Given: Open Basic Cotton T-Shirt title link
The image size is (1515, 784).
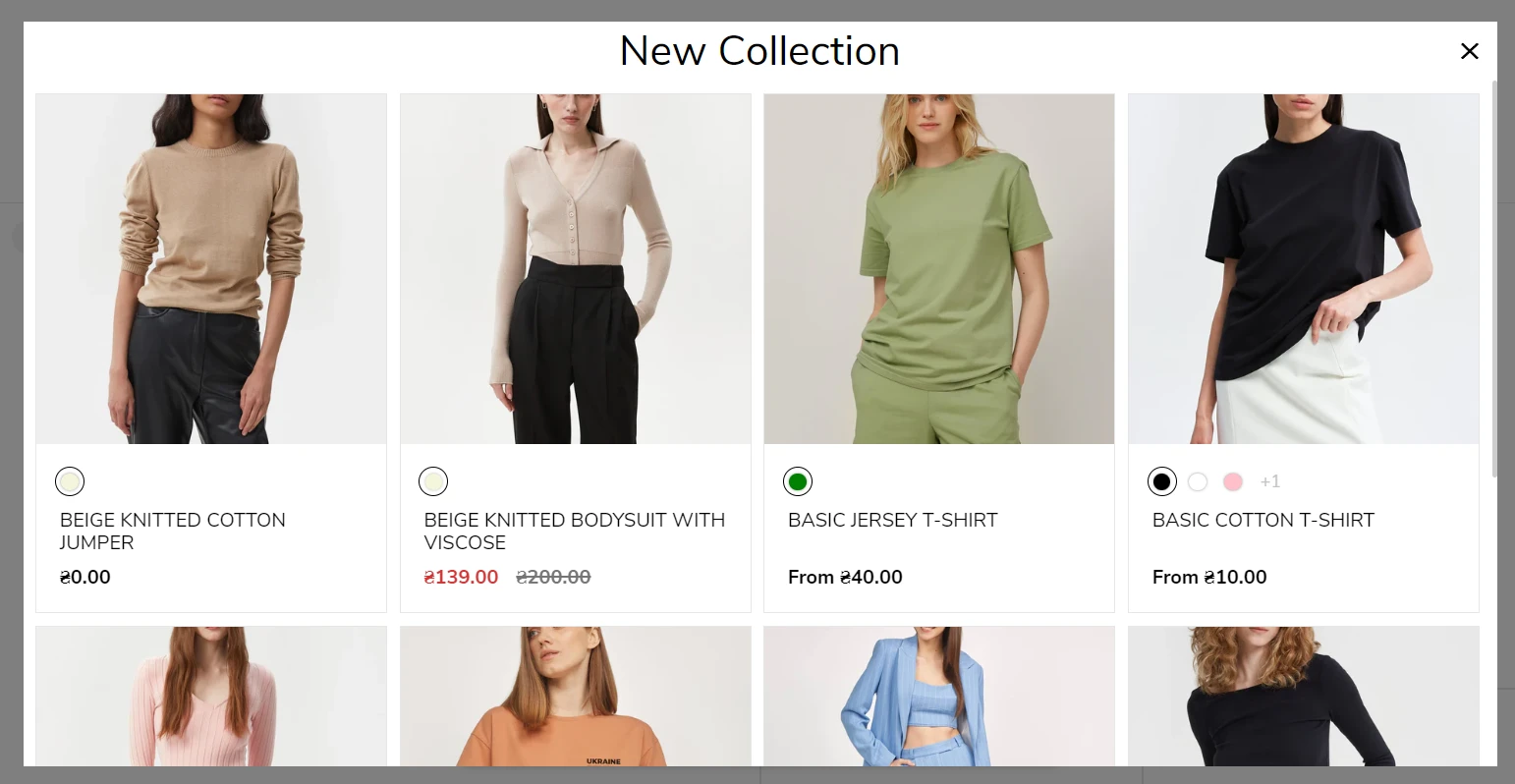Looking at the screenshot, I should [1262, 520].
